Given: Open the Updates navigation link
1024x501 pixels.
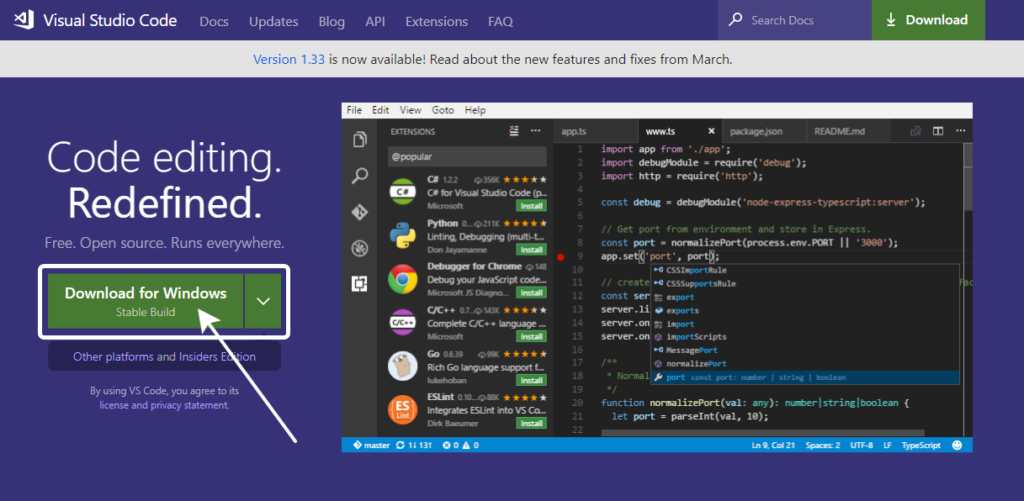Looking at the screenshot, I should pyautogui.click(x=274, y=22).
